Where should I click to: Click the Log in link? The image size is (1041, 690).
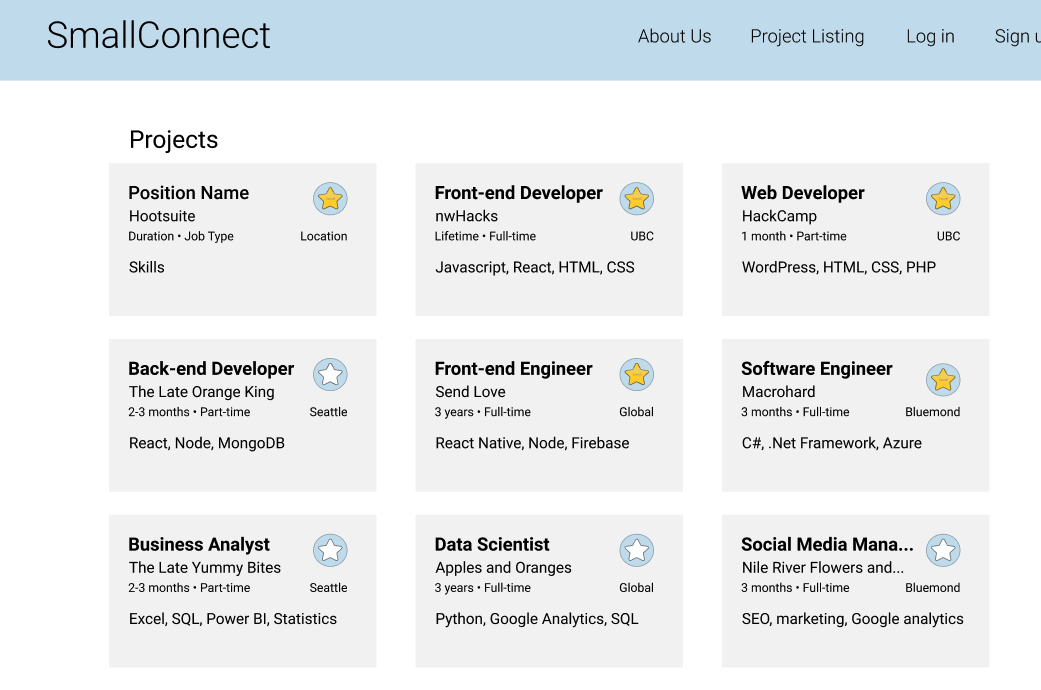pos(930,37)
